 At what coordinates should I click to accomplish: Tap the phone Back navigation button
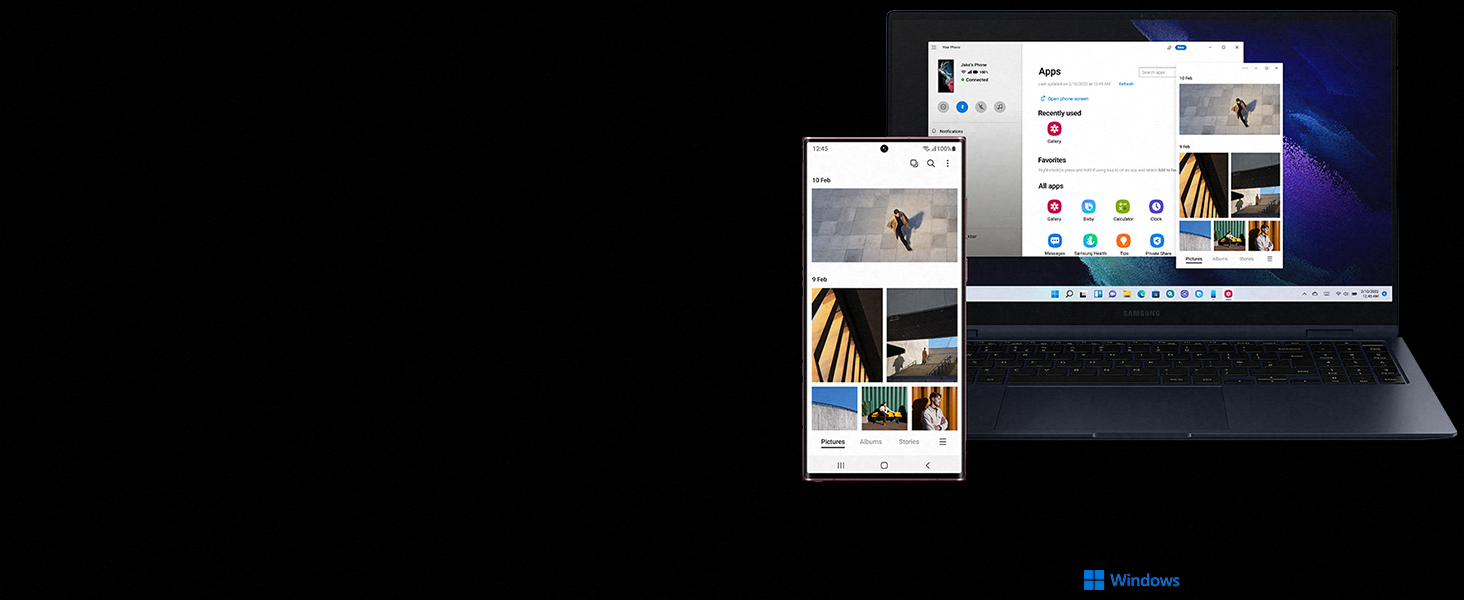pyautogui.click(x=927, y=466)
